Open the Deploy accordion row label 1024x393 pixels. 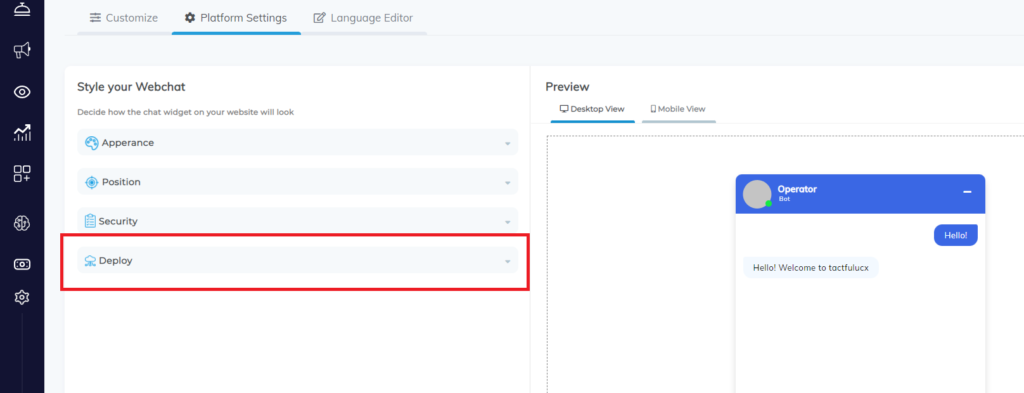(116, 260)
